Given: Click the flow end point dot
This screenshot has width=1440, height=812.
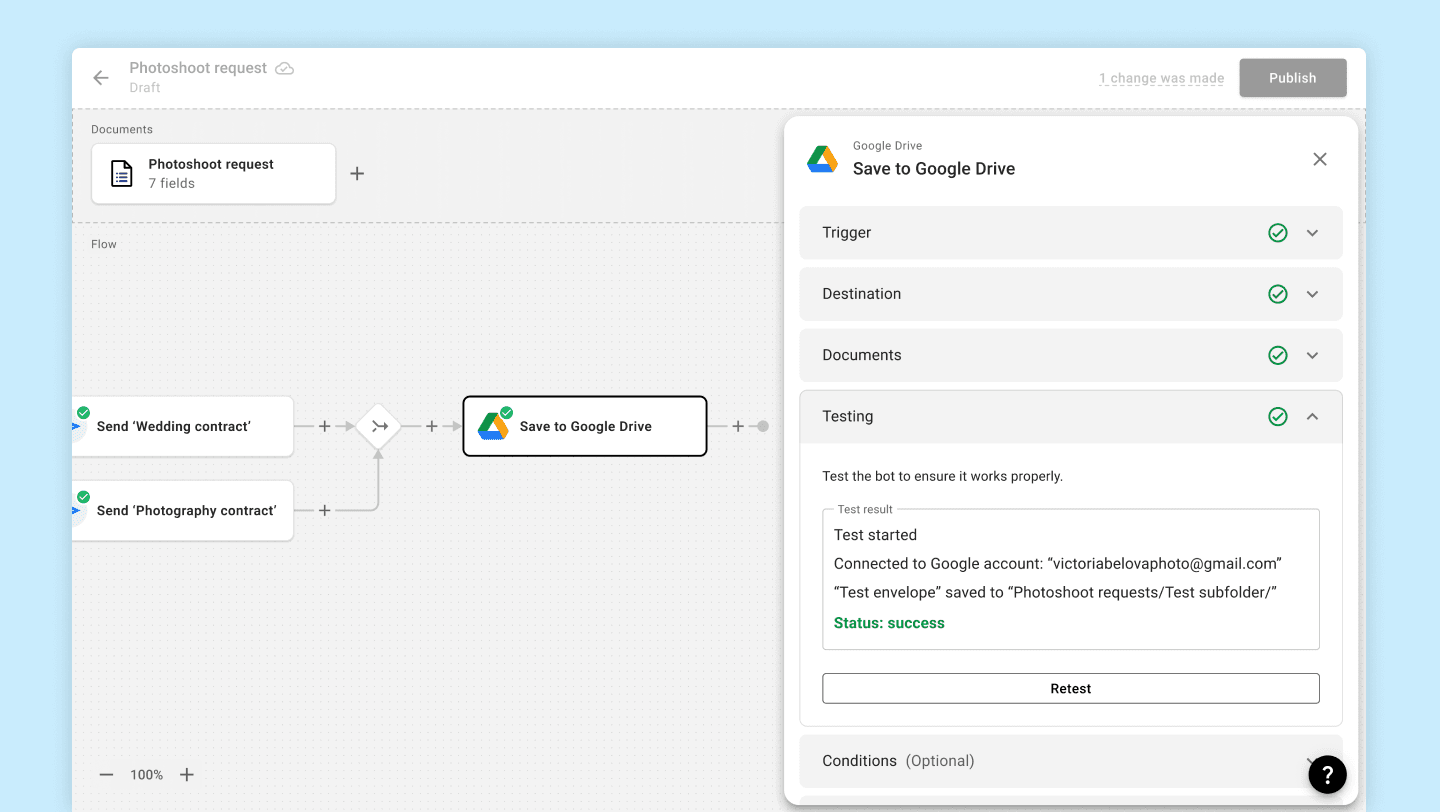Looking at the screenshot, I should coord(763,426).
